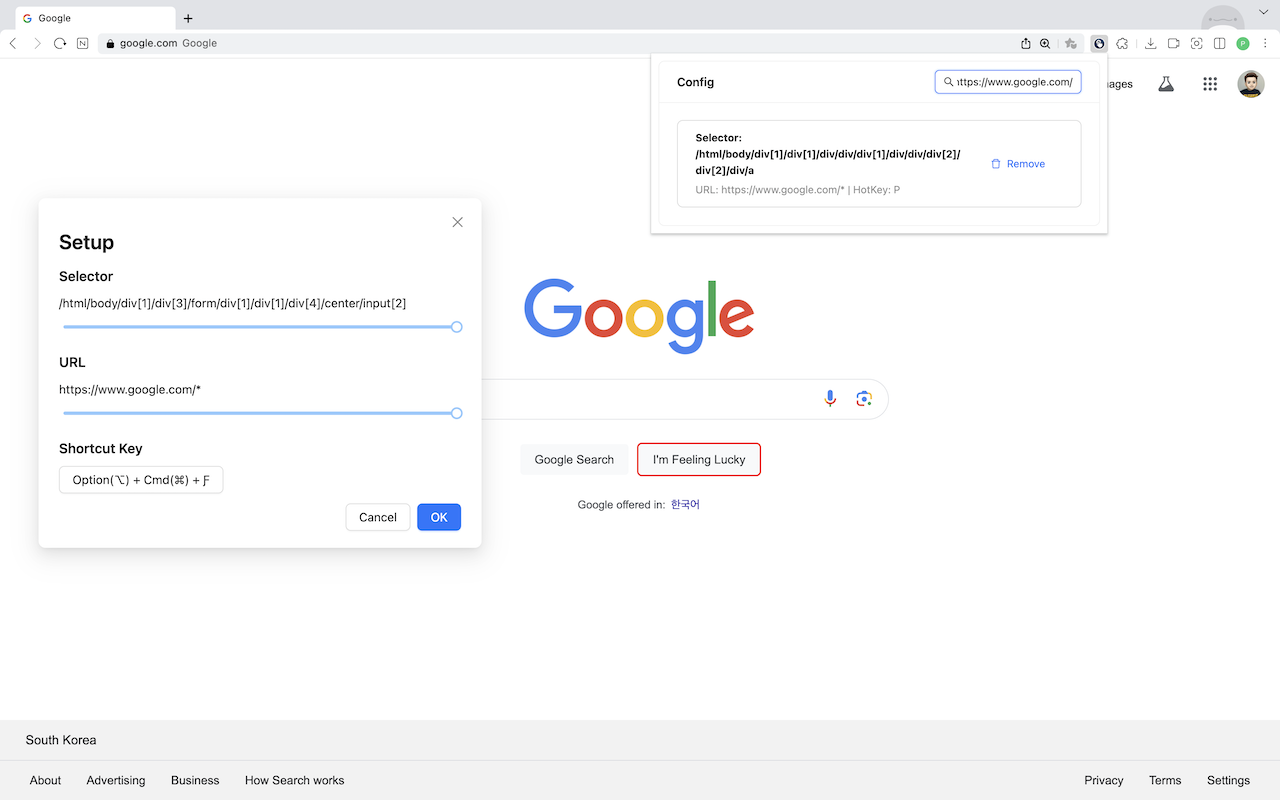
Task: Open the browser downloads icon
Action: coord(1151,43)
